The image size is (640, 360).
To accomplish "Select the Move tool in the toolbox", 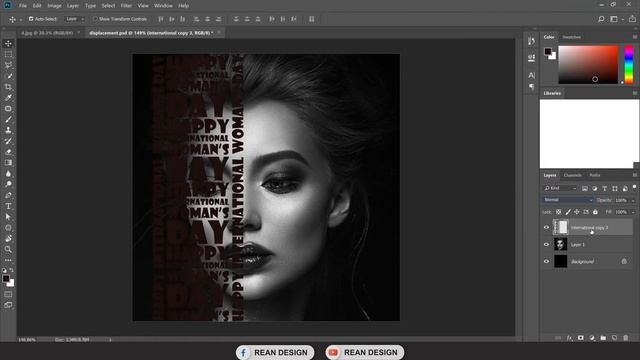I will tap(8, 44).
